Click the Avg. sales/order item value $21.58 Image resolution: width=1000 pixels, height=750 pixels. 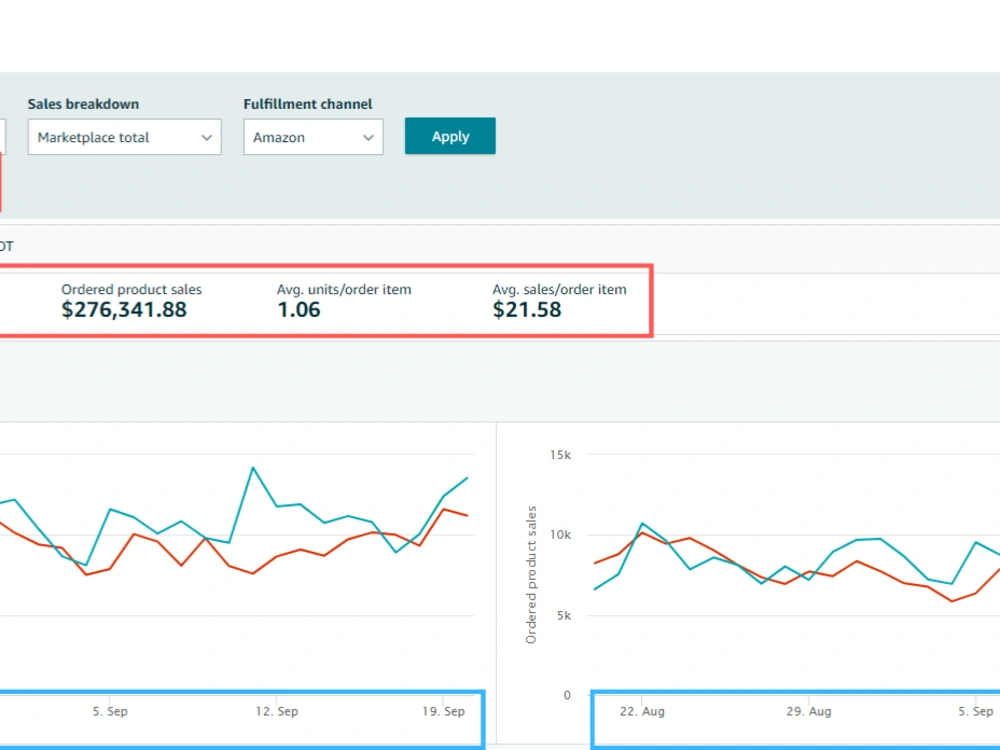click(527, 310)
